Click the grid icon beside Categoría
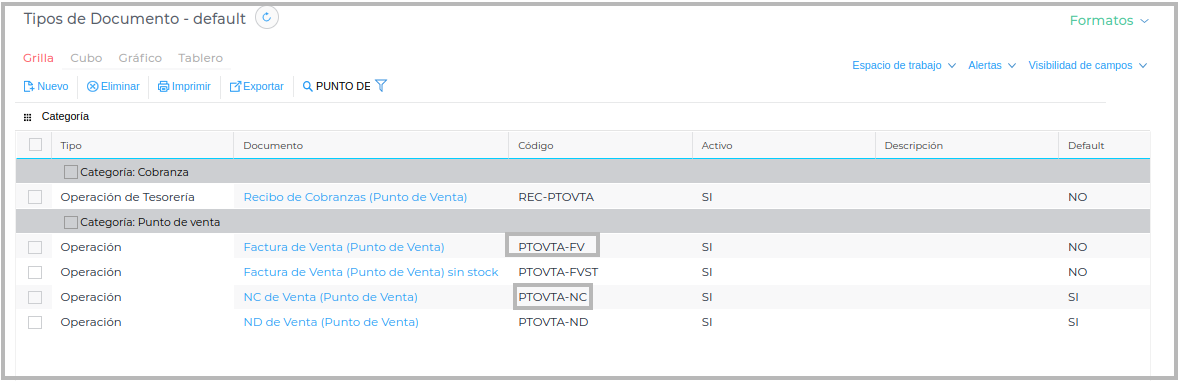Viewport: 1180px width, 381px height. tap(28, 117)
